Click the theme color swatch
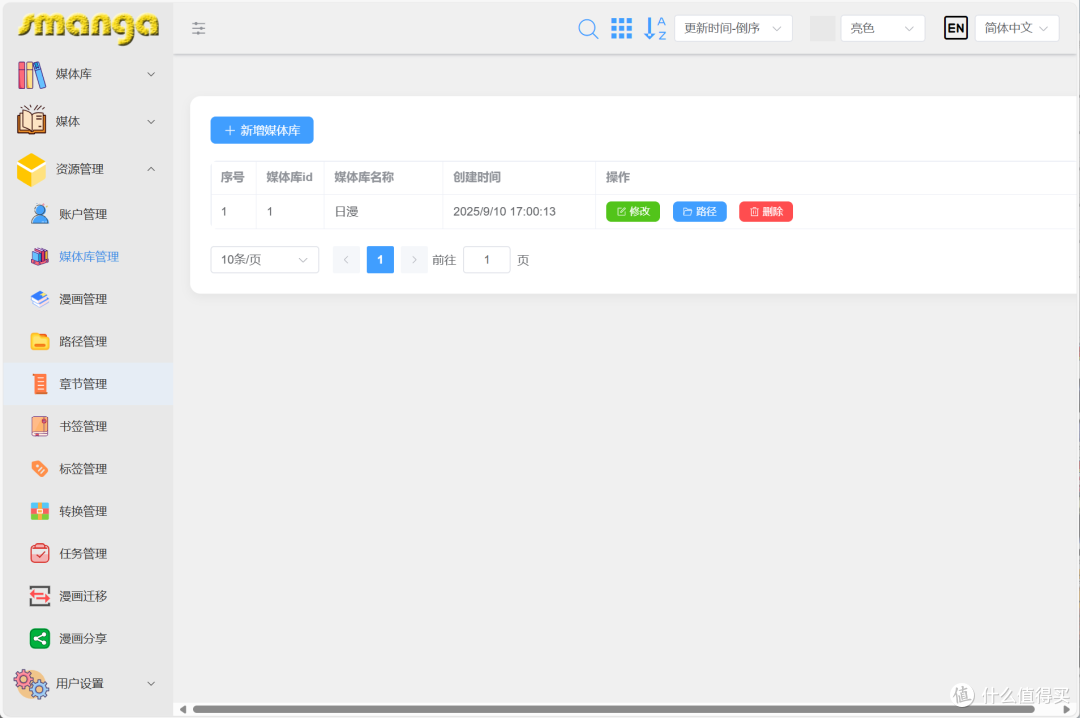Screen dimensions: 1080x718 [x=822, y=28]
